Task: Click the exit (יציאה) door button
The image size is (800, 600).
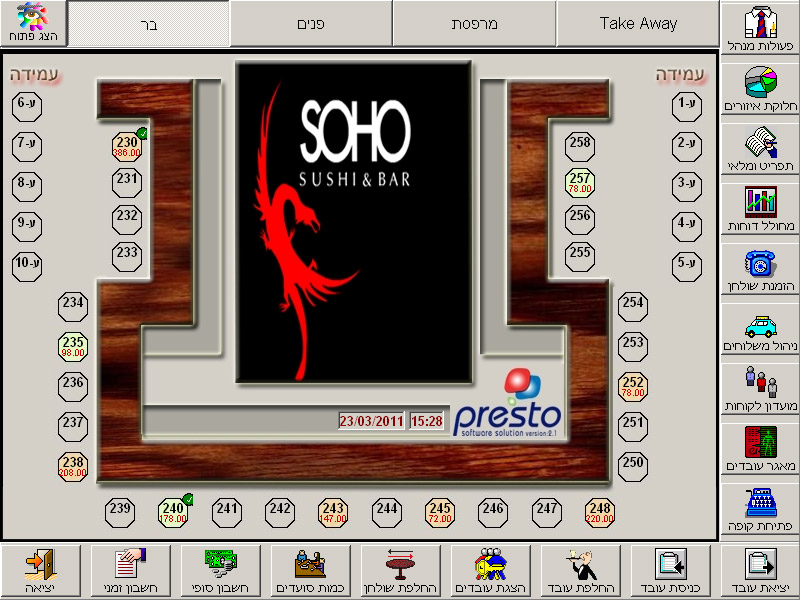Action: coord(41,571)
